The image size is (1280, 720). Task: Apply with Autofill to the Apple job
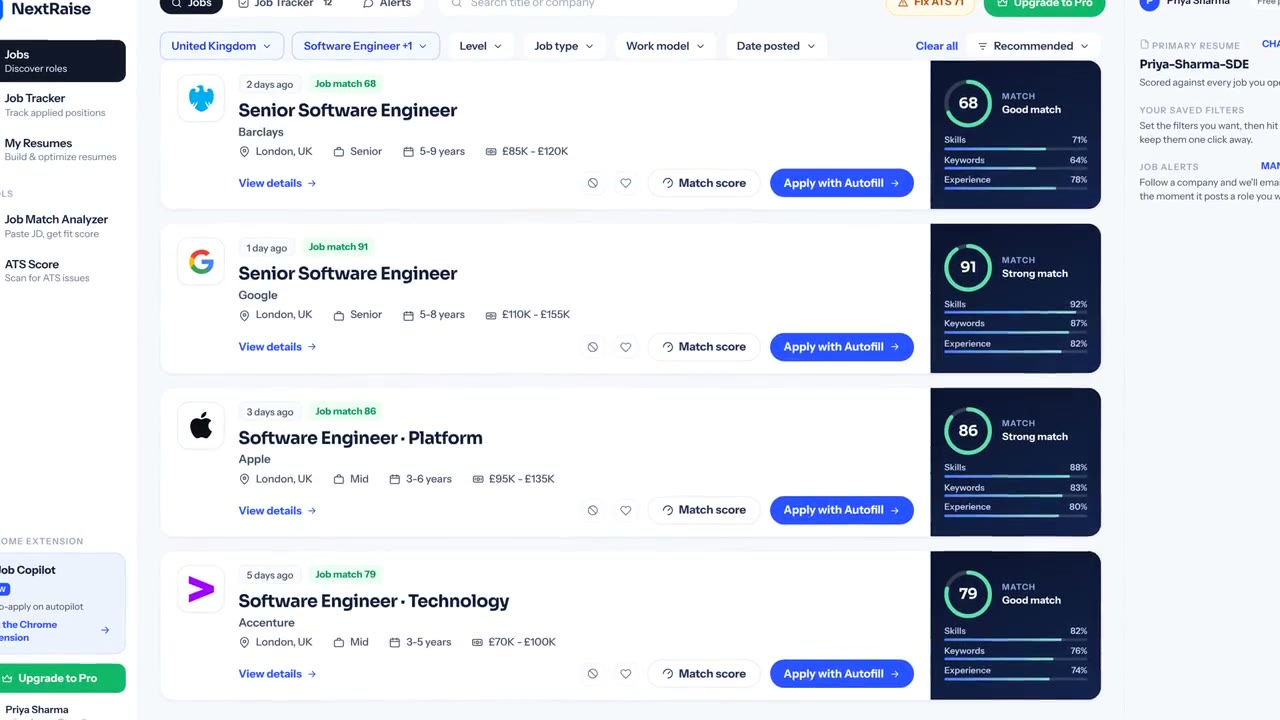842,510
